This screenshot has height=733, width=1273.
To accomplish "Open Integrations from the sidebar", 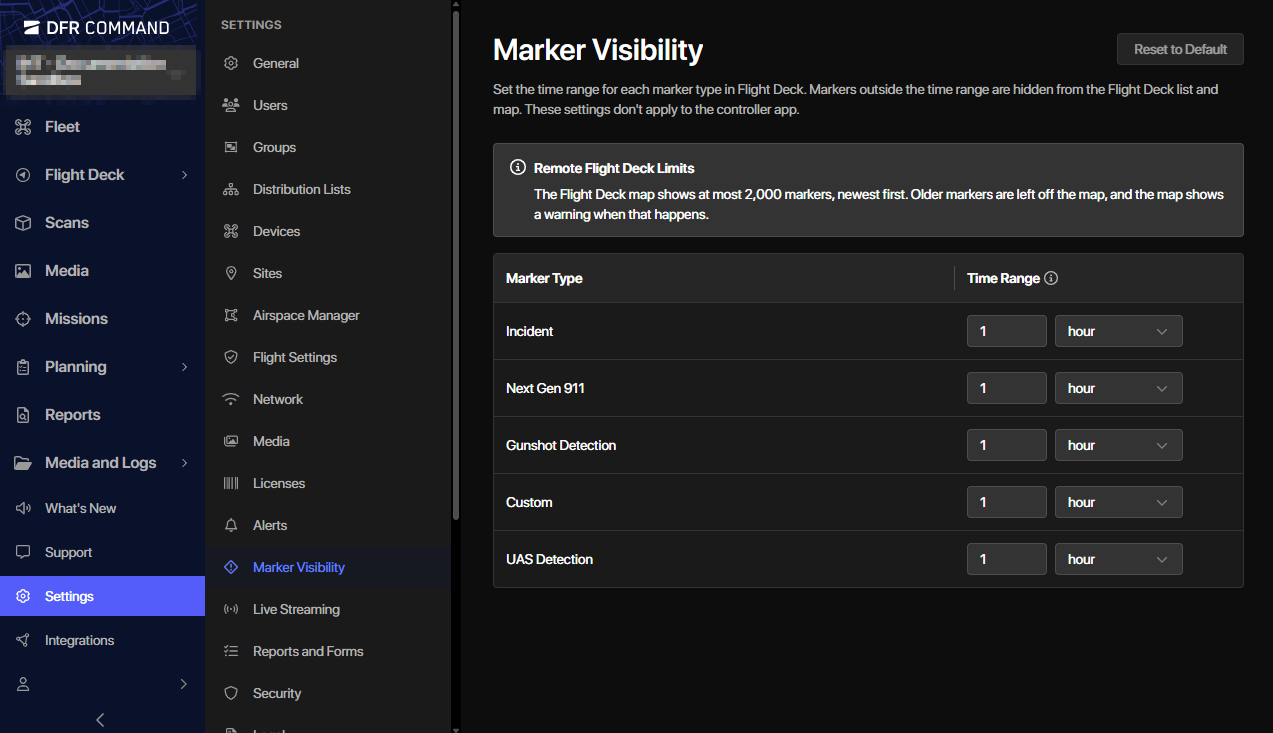I will point(102,640).
